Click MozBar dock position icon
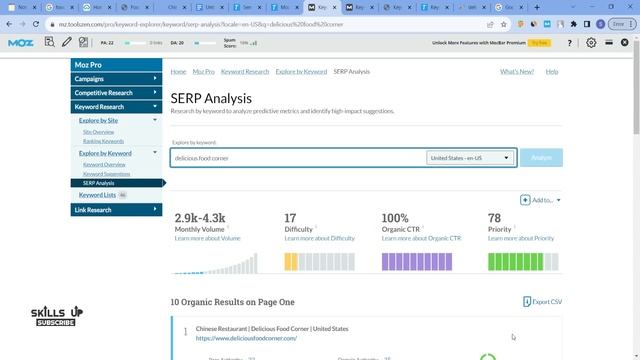640x360 pixels. pyautogui.click(x=609, y=42)
